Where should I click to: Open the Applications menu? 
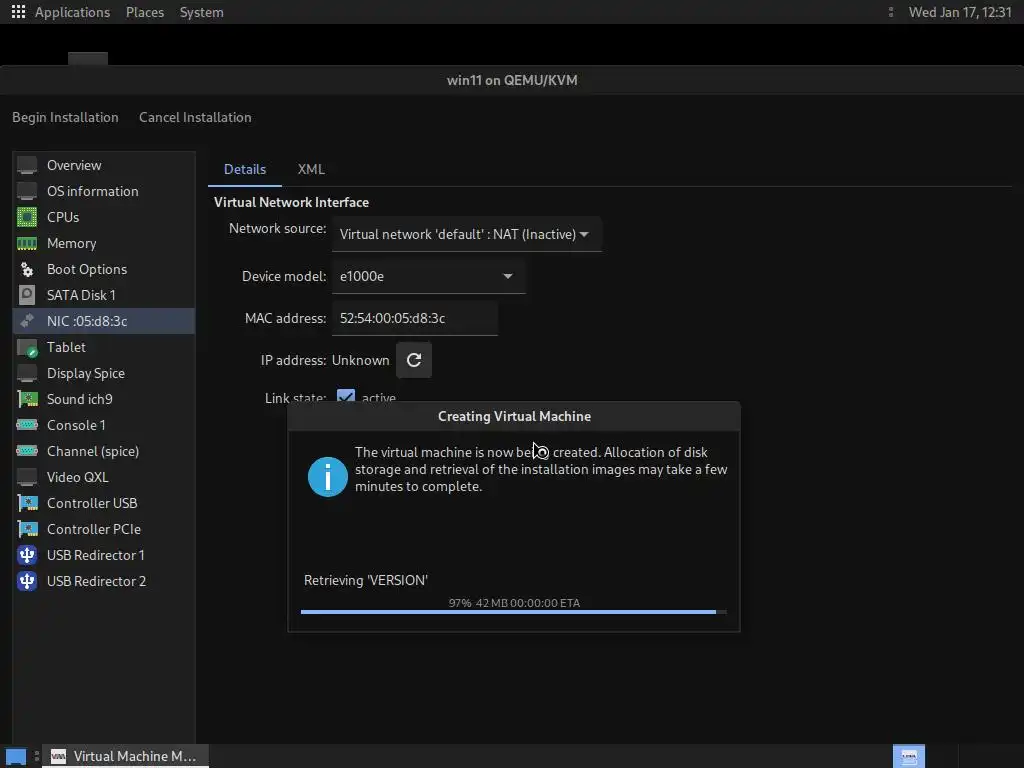click(72, 12)
